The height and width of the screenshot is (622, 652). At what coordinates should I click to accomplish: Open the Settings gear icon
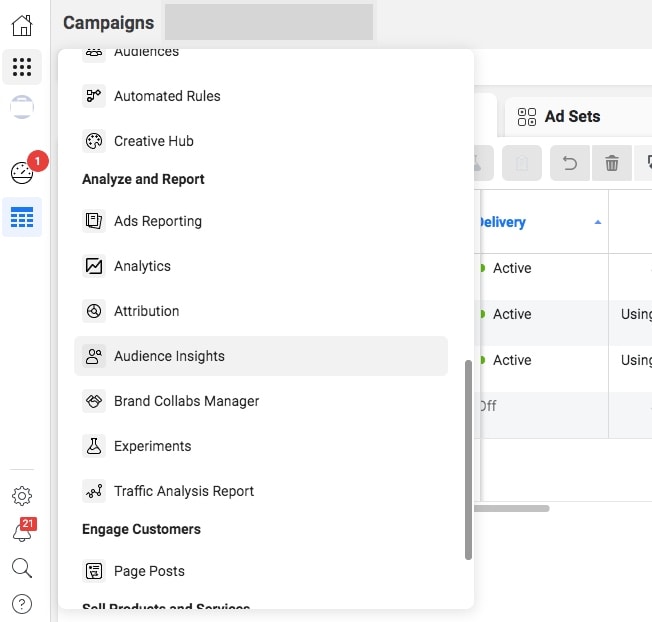click(22, 496)
